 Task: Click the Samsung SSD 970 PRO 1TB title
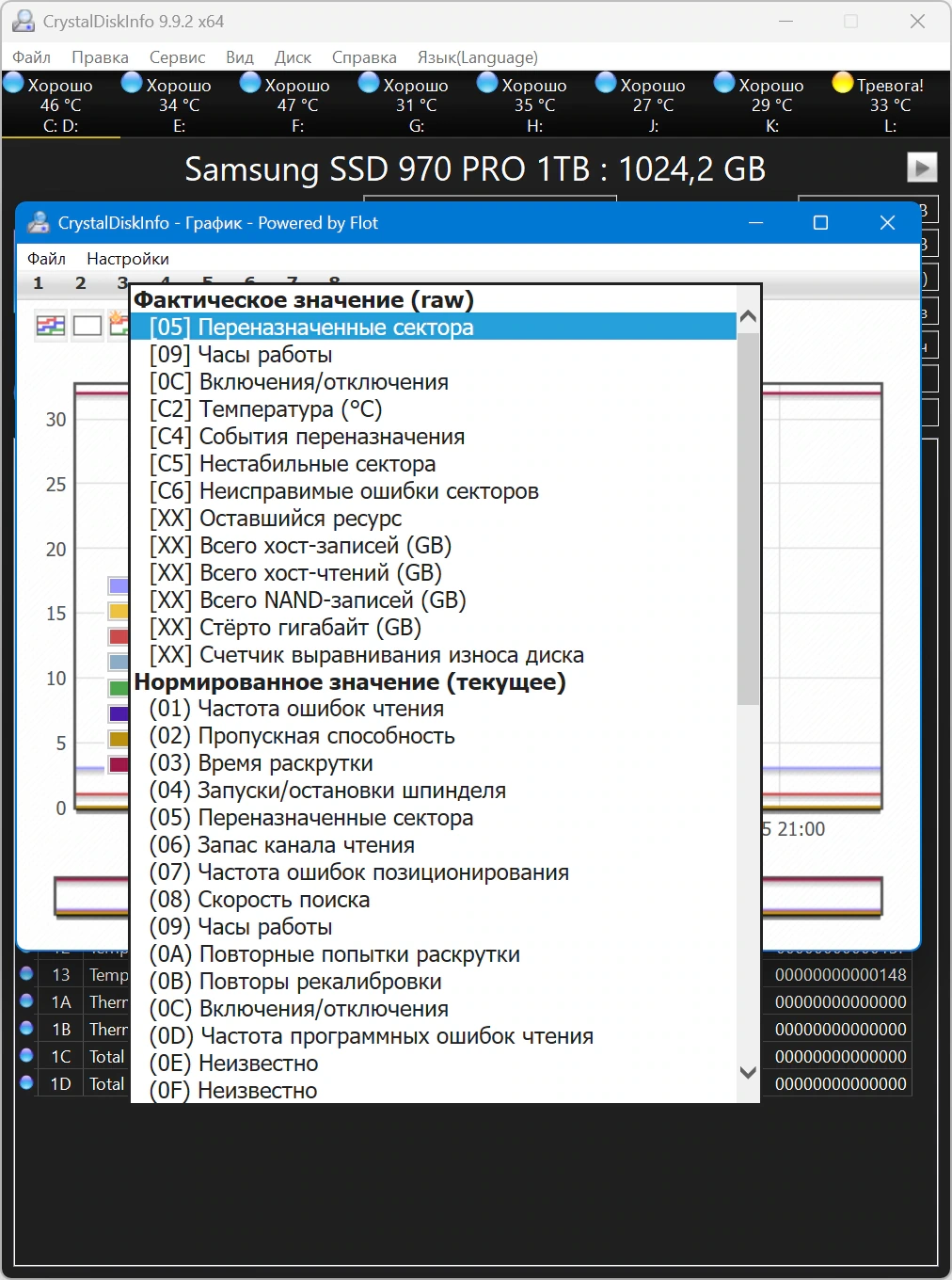pyautogui.click(x=475, y=168)
